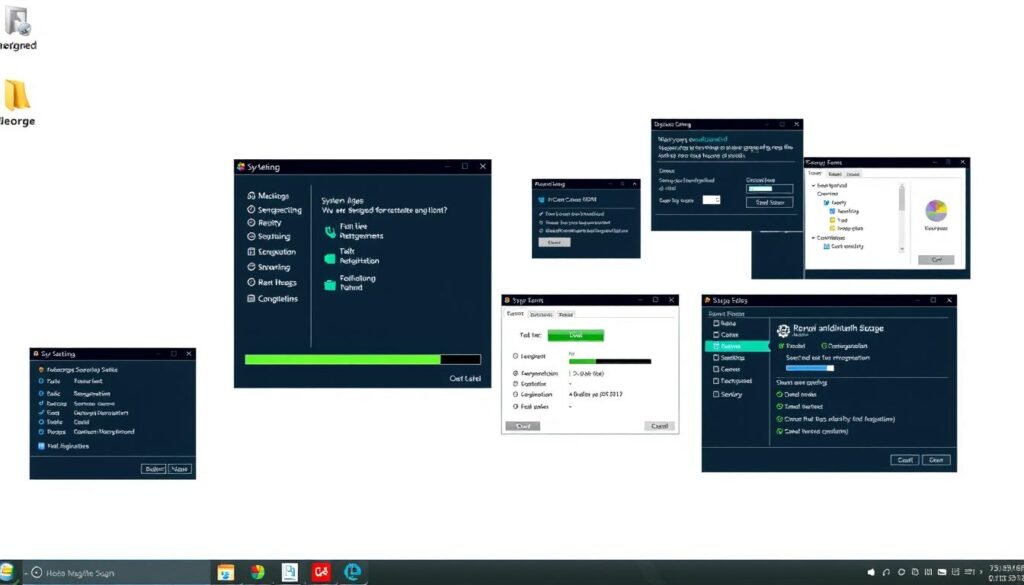Click the gray button in the small dark dialog
This screenshot has height=585, width=1024.
pos(554,242)
